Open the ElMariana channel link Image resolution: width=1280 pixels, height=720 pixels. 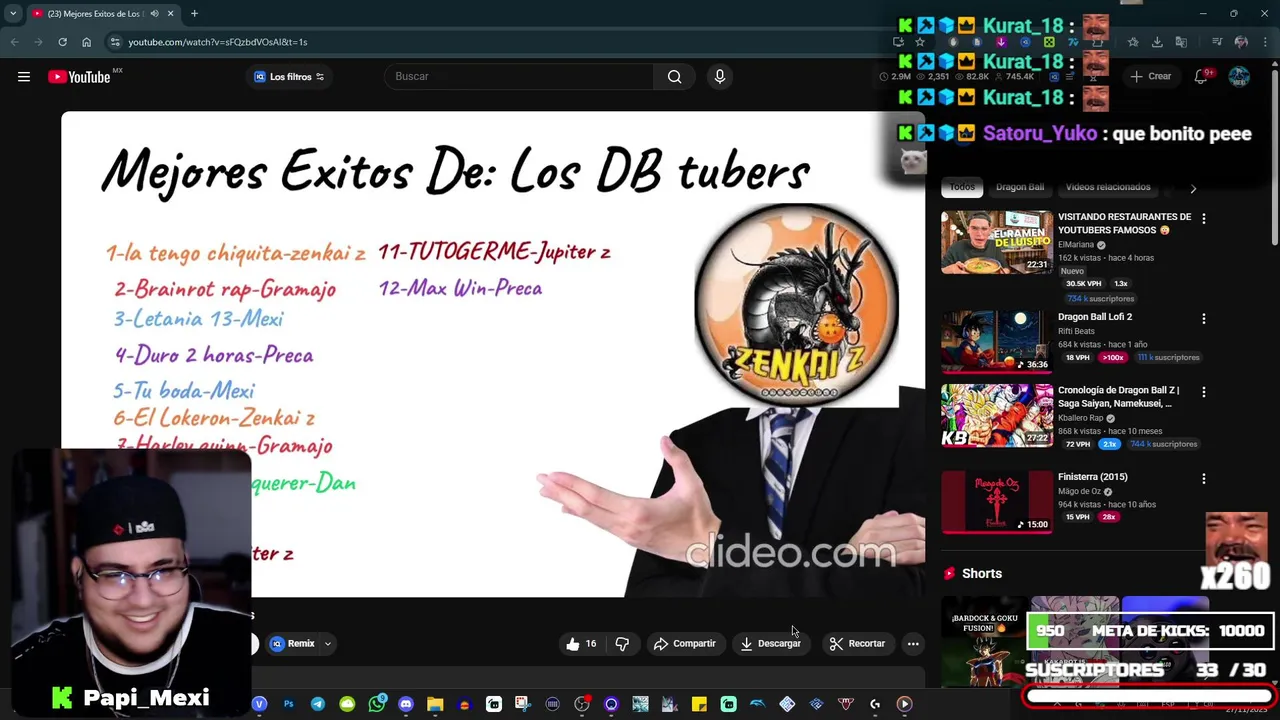coord(1076,245)
